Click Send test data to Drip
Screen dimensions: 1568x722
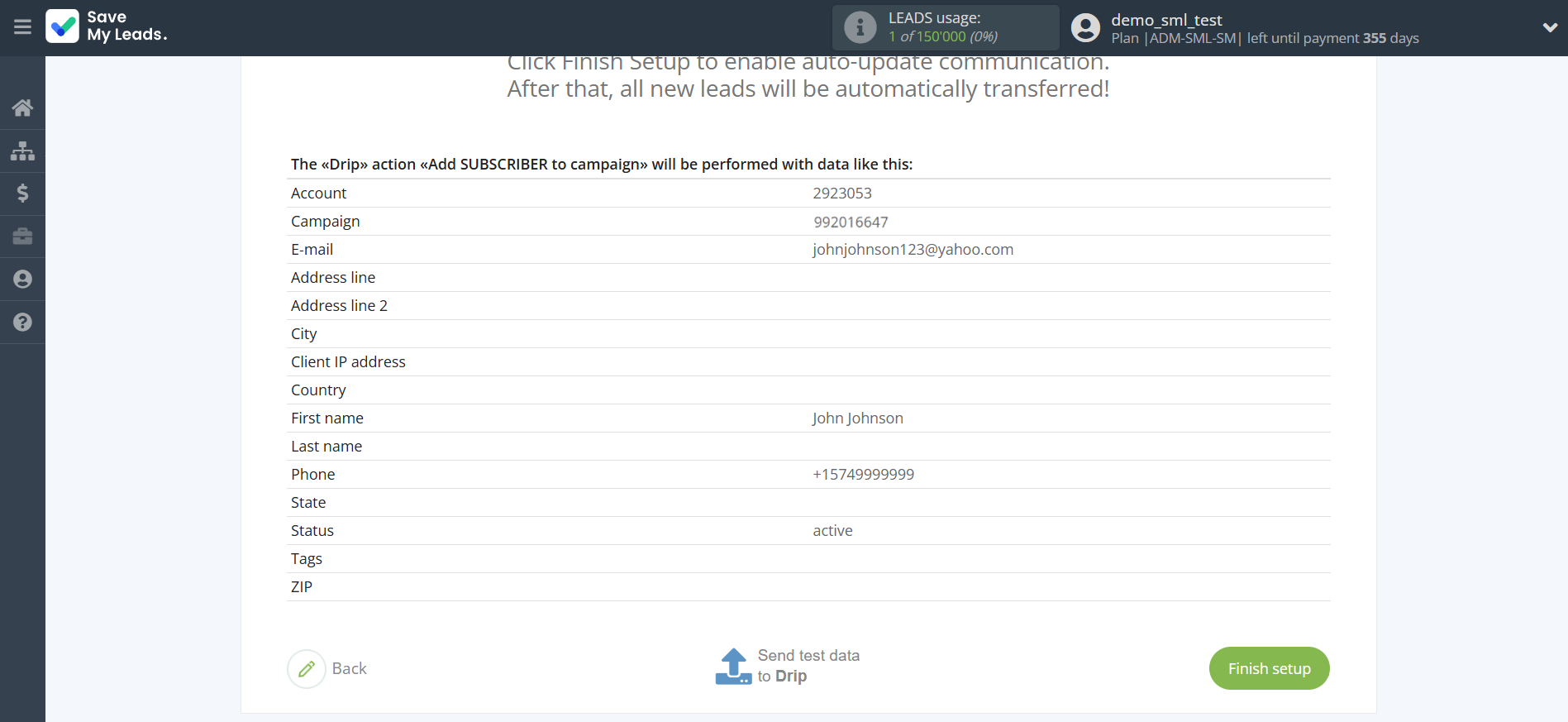coord(788,666)
